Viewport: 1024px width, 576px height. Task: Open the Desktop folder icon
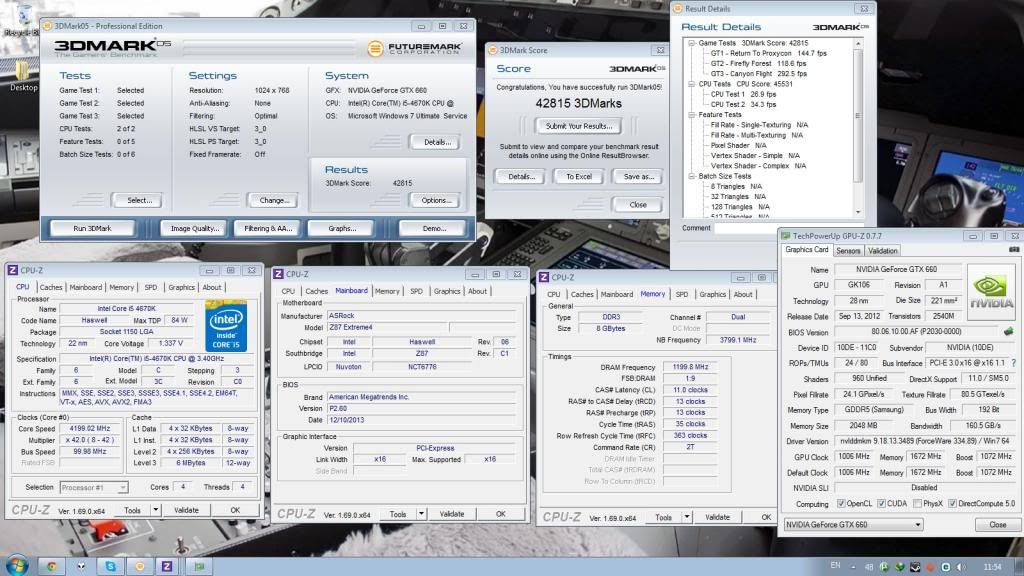click(x=22, y=75)
